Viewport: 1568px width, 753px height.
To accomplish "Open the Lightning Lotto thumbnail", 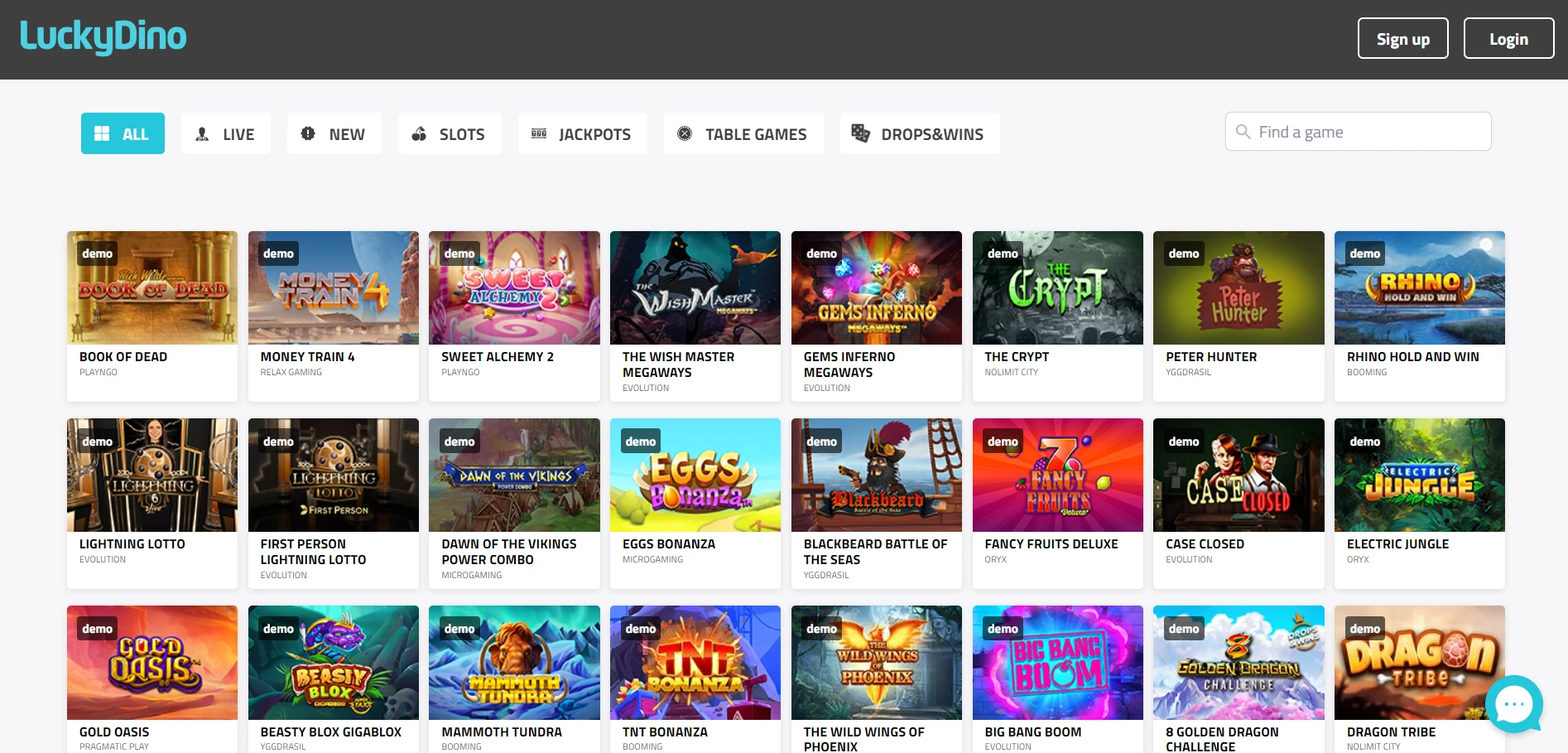I will click(152, 475).
